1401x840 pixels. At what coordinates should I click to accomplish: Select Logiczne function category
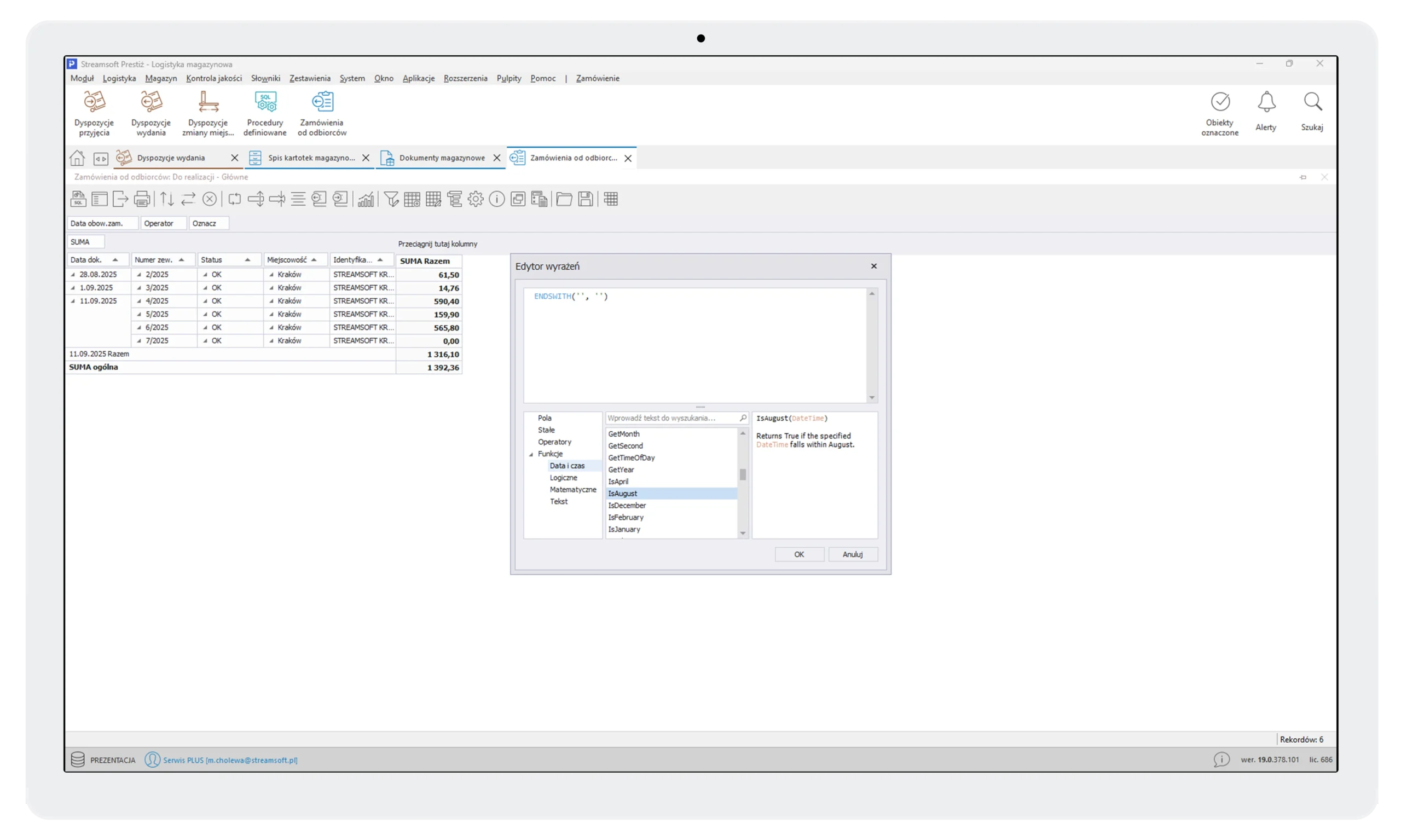[563, 478]
